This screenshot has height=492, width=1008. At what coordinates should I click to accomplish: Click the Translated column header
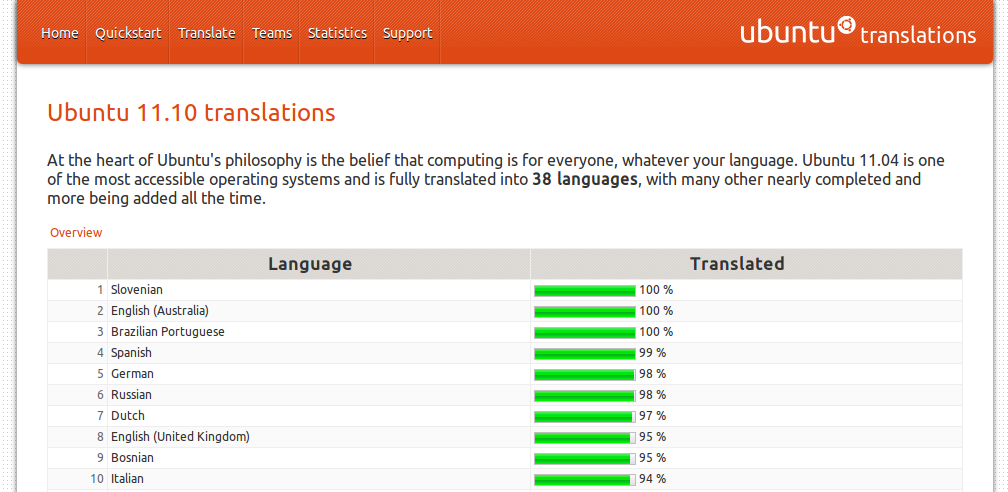(x=746, y=264)
